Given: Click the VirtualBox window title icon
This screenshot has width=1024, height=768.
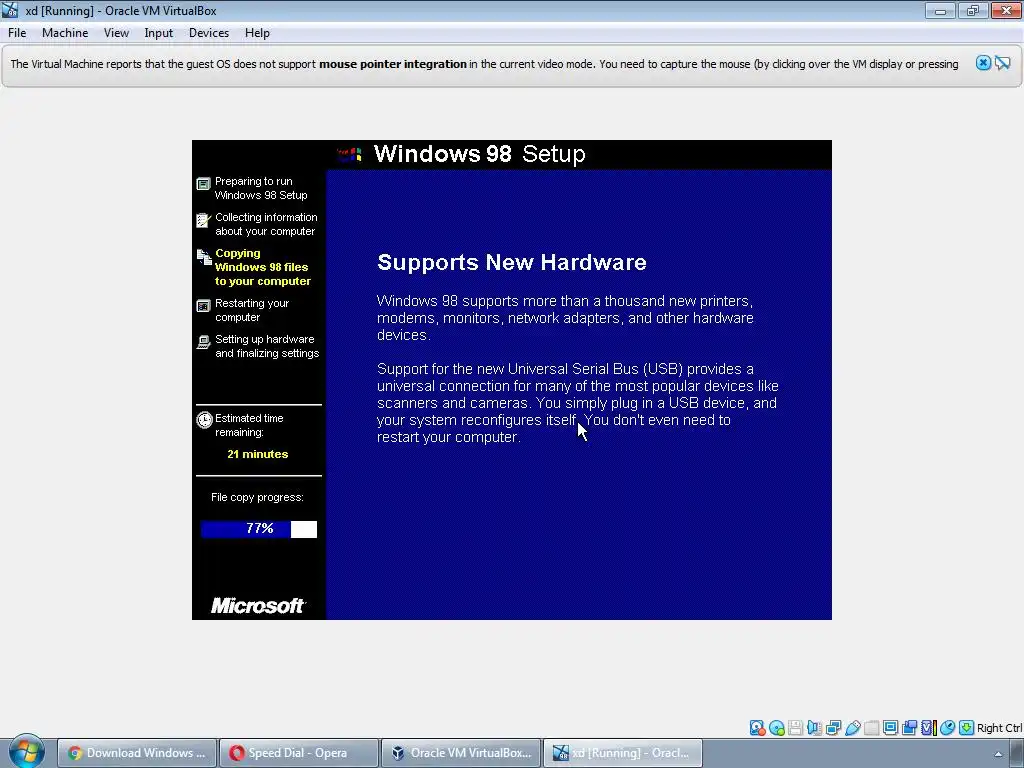Looking at the screenshot, I should (10, 10).
